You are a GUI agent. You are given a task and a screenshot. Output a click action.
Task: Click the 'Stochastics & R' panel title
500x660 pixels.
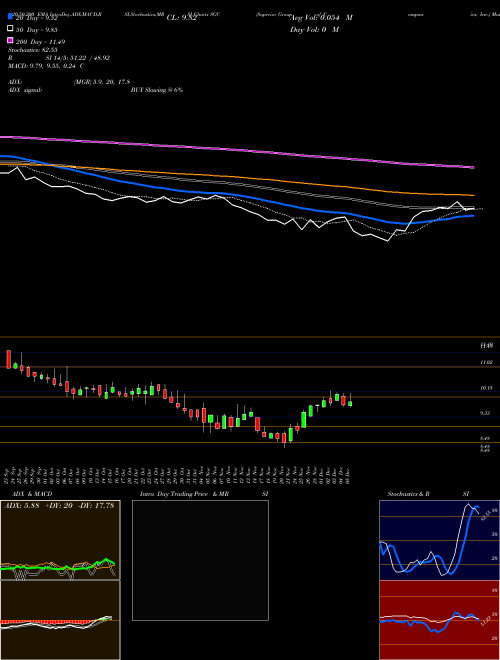pos(408,494)
